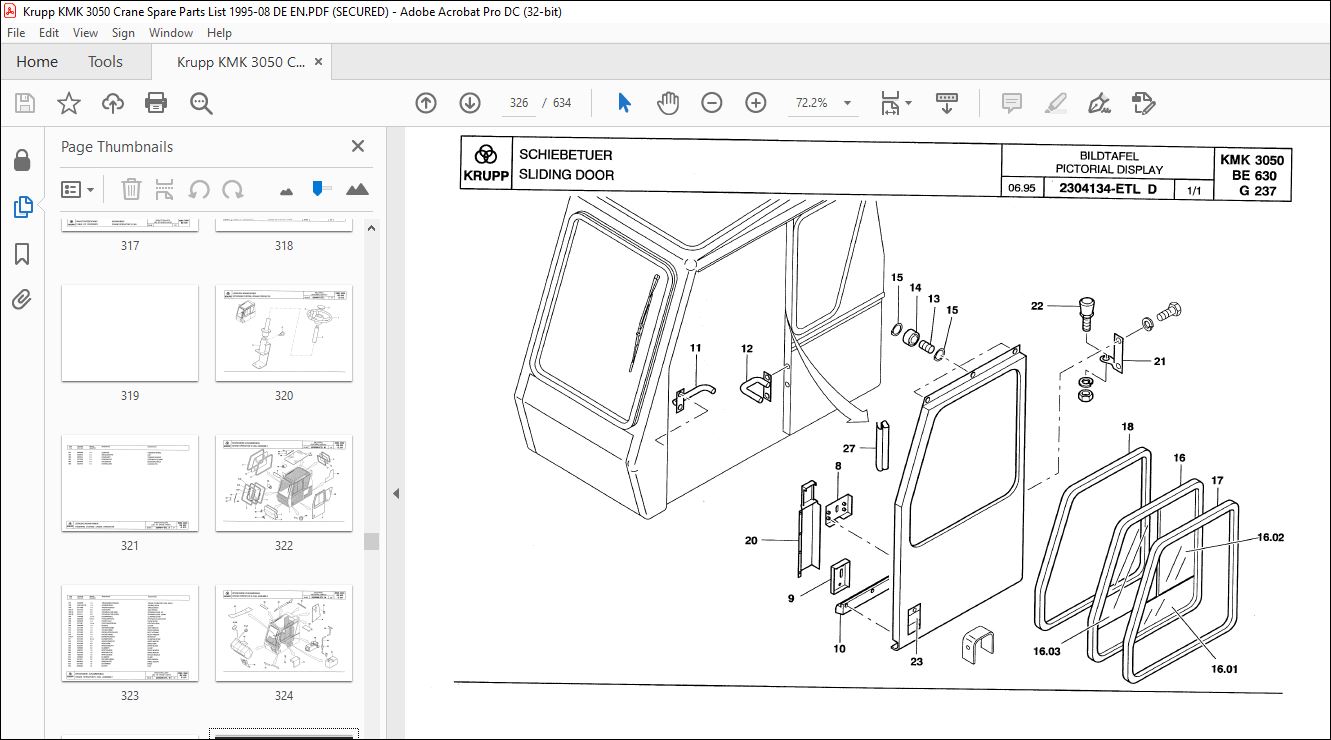Click the Find text magnifier icon
Image resolution: width=1331 pixels, height=740 pixels.
[201, 103]
